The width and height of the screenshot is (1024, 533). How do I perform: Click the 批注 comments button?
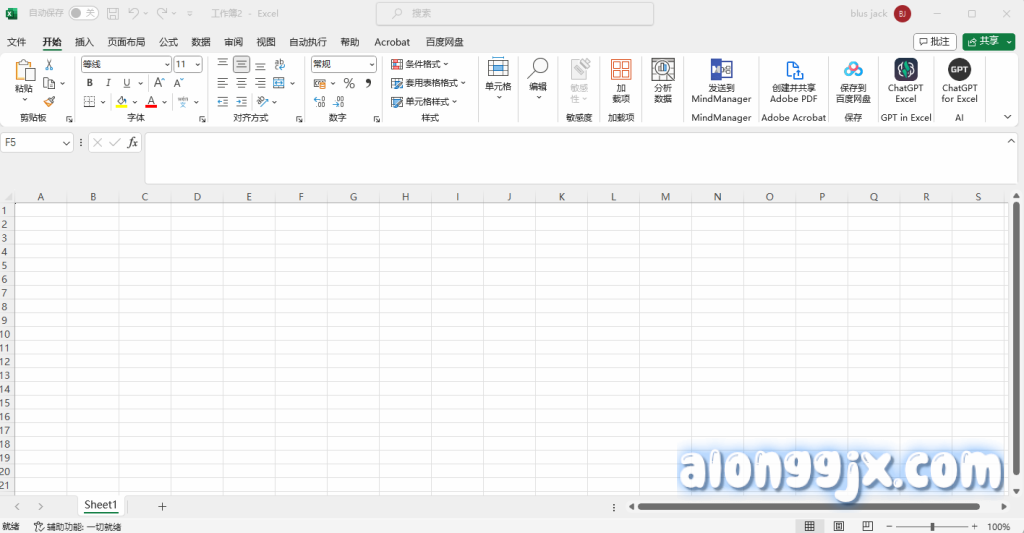click(934, 41)
